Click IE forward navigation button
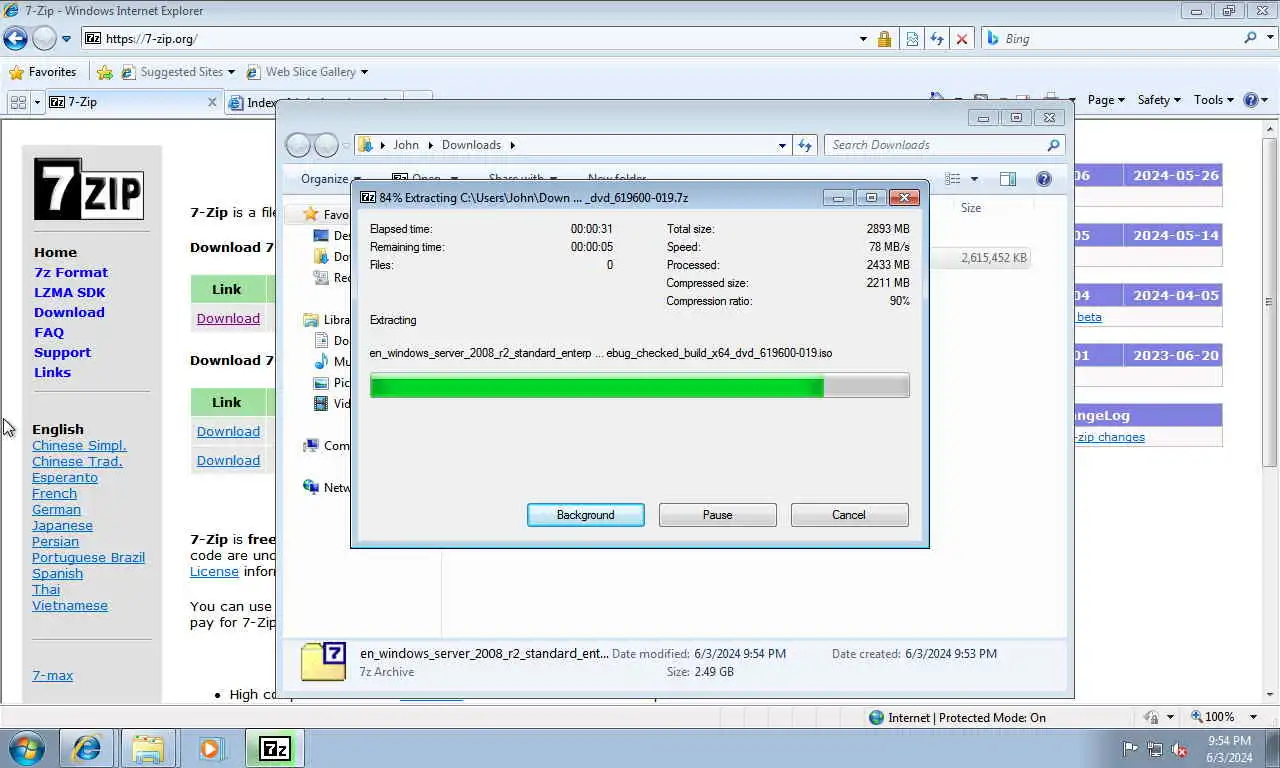The width and height of the screenshot is (1280, 768). pyautogui.click(x=44, y=38)
